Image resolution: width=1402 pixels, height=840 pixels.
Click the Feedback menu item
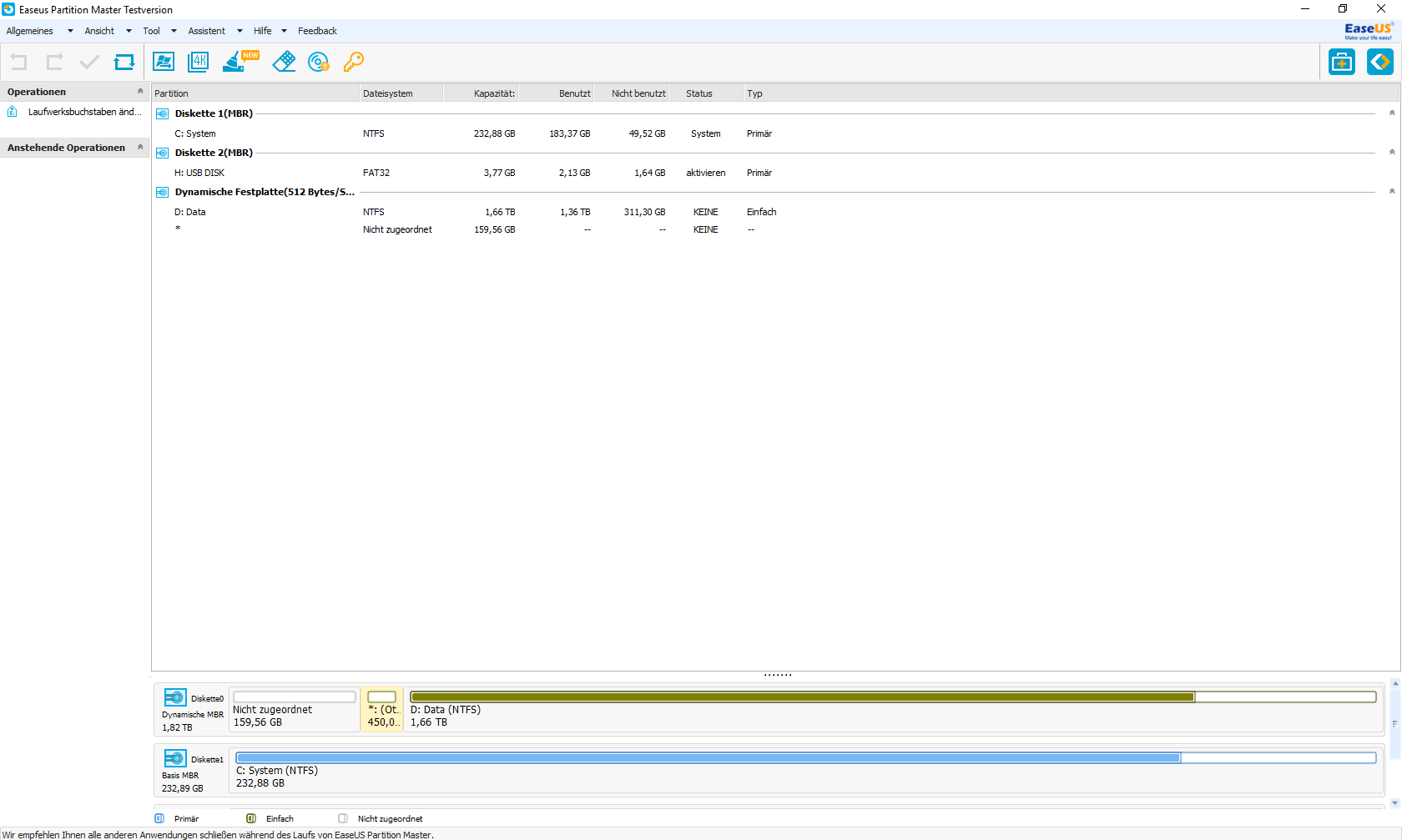tap(317, 31)
